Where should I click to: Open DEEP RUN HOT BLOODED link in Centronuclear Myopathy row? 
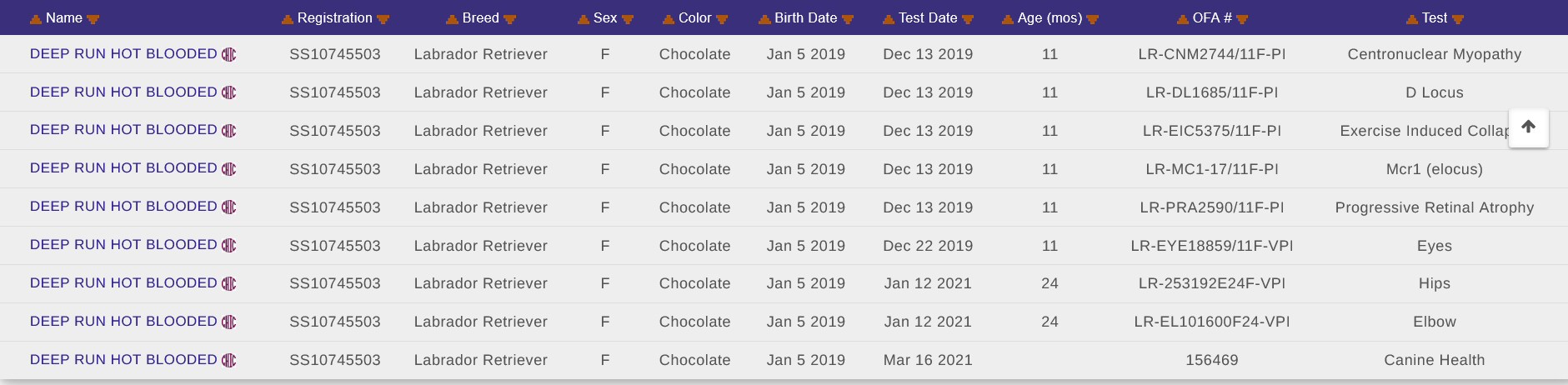tap(123, 54)
